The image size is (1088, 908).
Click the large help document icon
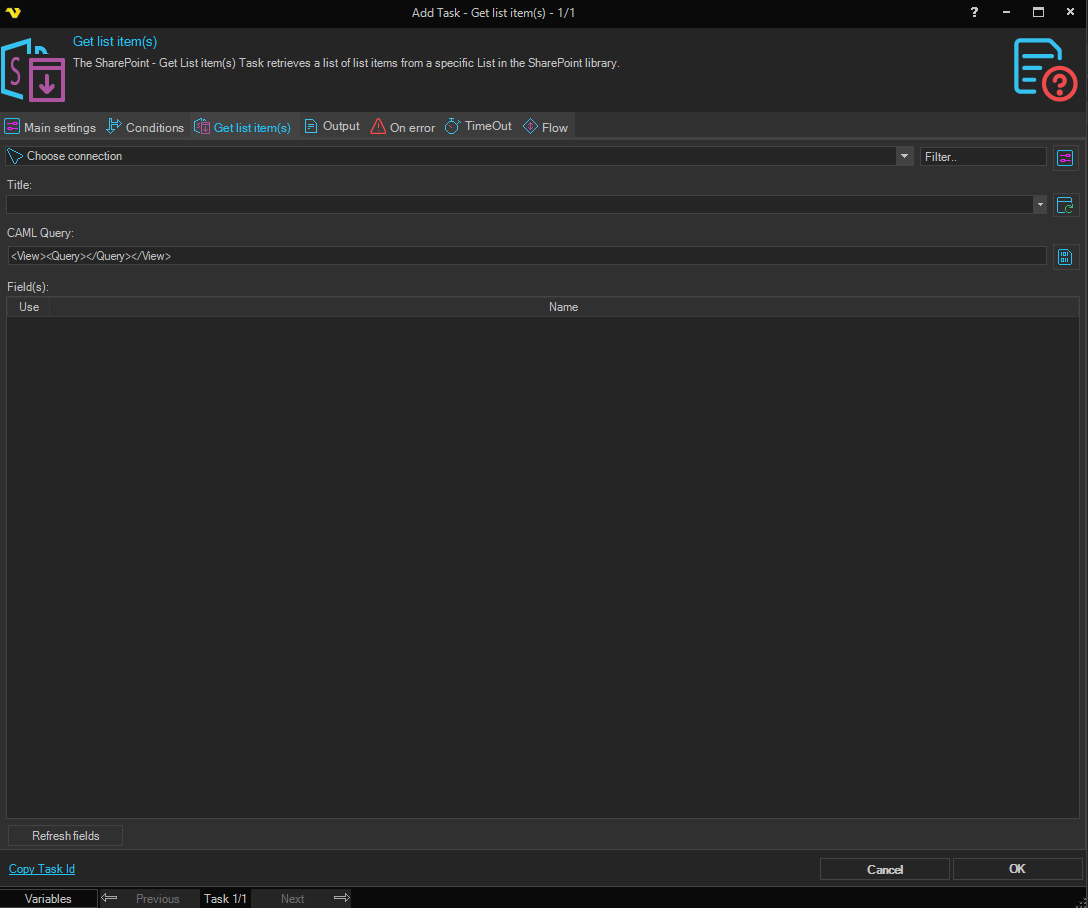(1044, 69)
